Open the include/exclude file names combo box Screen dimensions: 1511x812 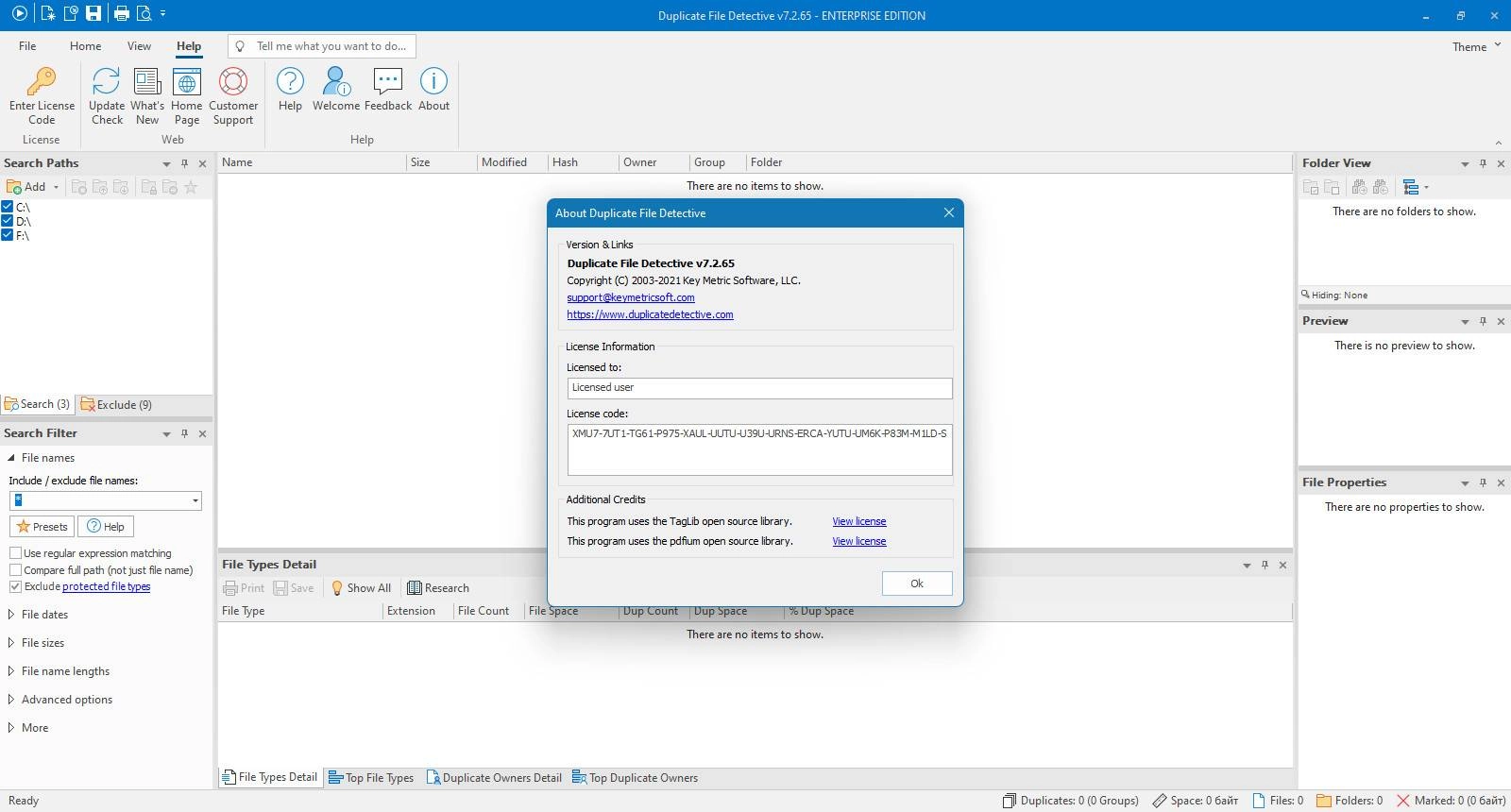click(x=195, y=500)
